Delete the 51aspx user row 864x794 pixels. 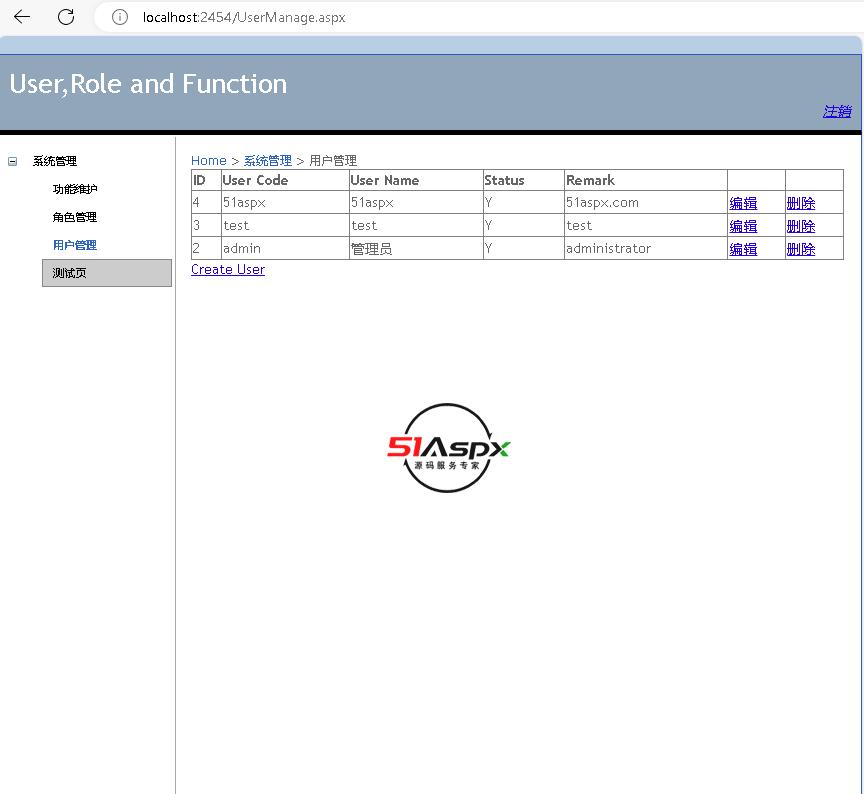click(x=801, y=203)
